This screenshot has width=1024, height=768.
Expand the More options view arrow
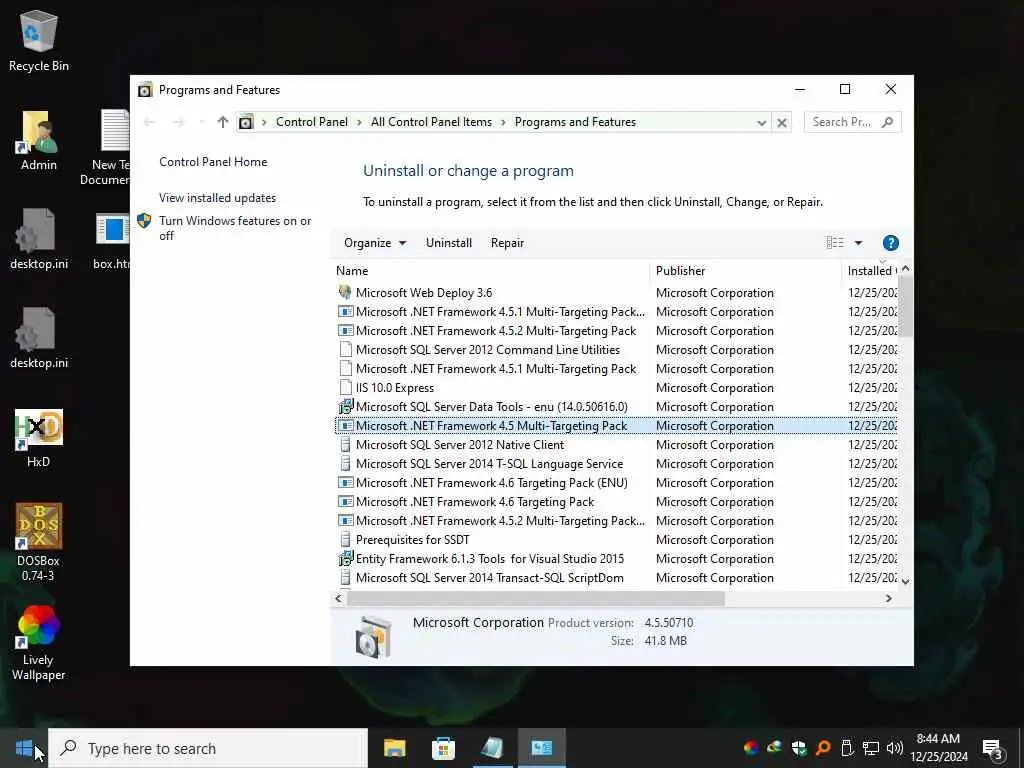tap(858, 243)
